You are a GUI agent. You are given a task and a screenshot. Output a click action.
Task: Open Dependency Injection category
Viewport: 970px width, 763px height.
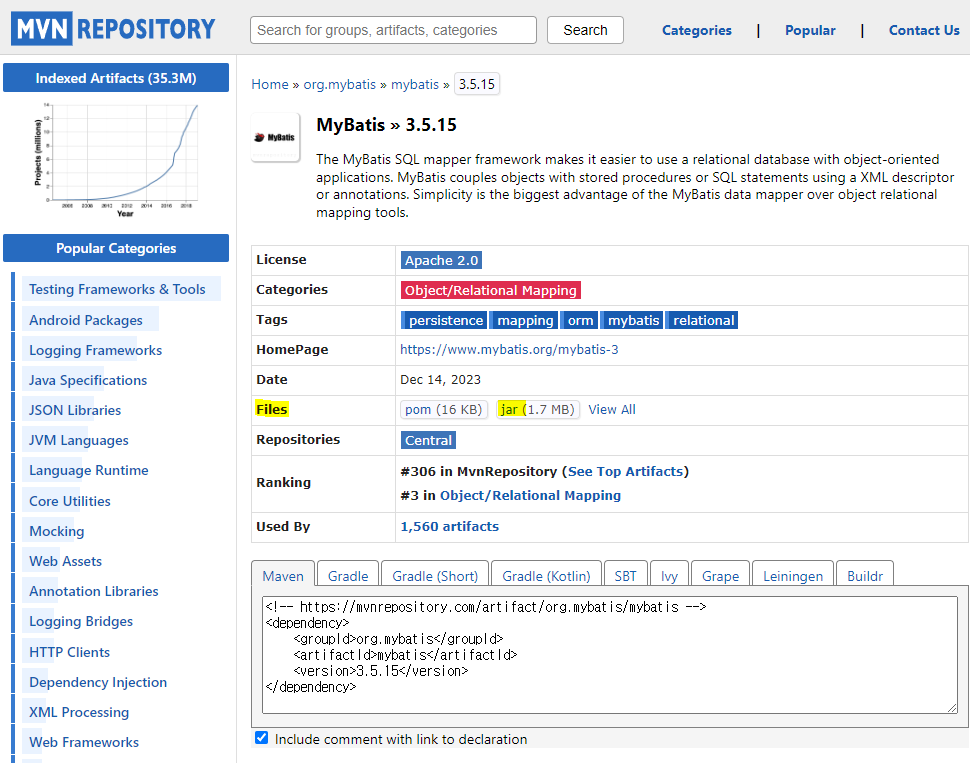pyautogui.click(x=98, y=683)
